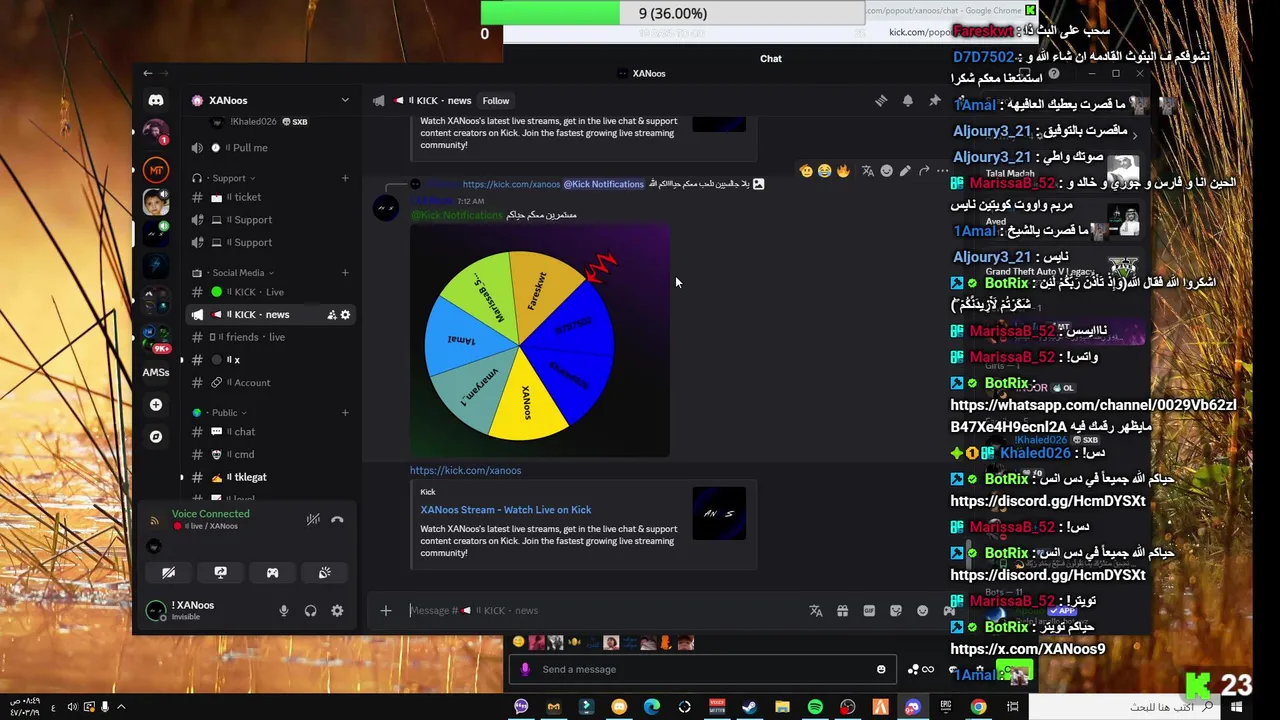Image resolution: width=1280 pixels, height=720 pixels.
Task: Go back with Discord arrow
Action: click(x=147, y=73)
